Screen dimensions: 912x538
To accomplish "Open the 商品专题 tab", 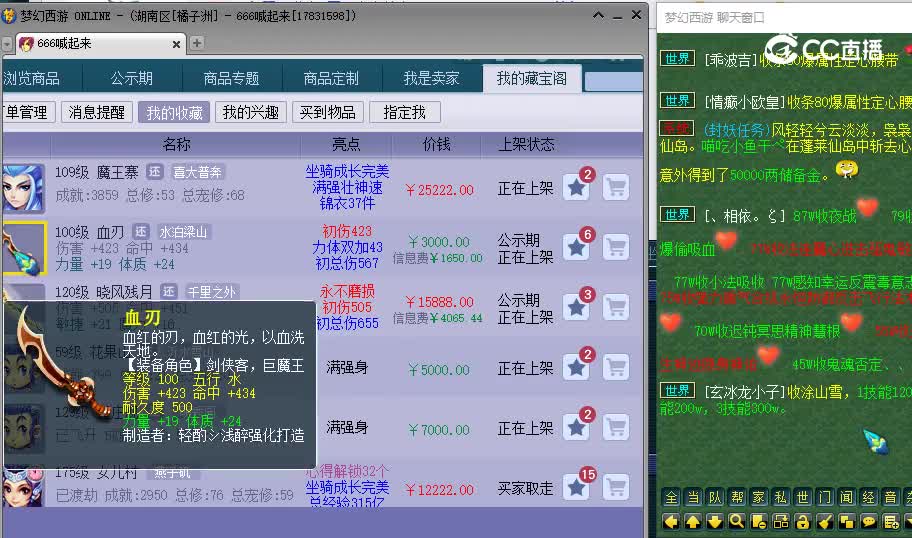I will 231,78.
